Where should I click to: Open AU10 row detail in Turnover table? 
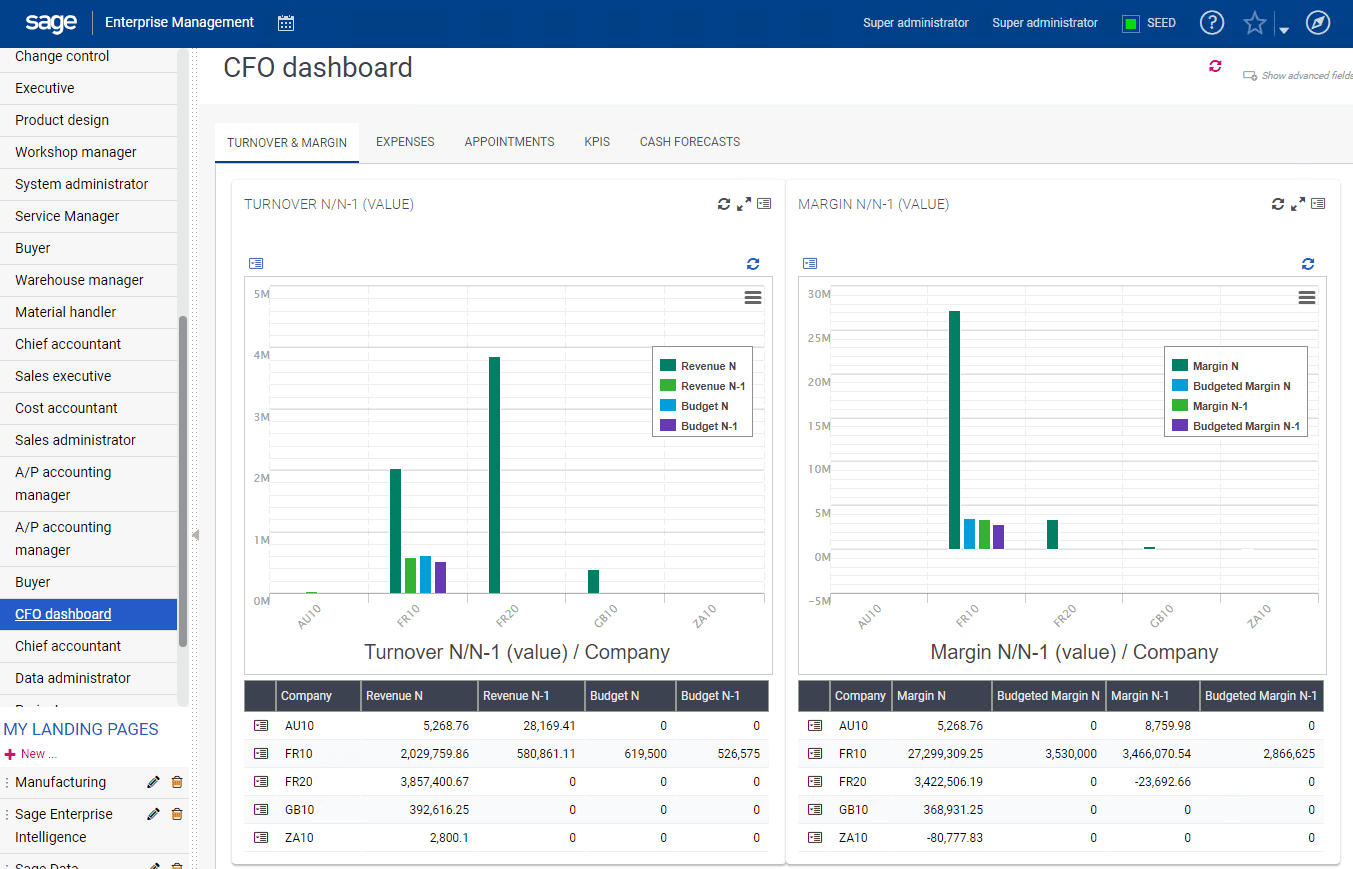click(x=260, y=726)
